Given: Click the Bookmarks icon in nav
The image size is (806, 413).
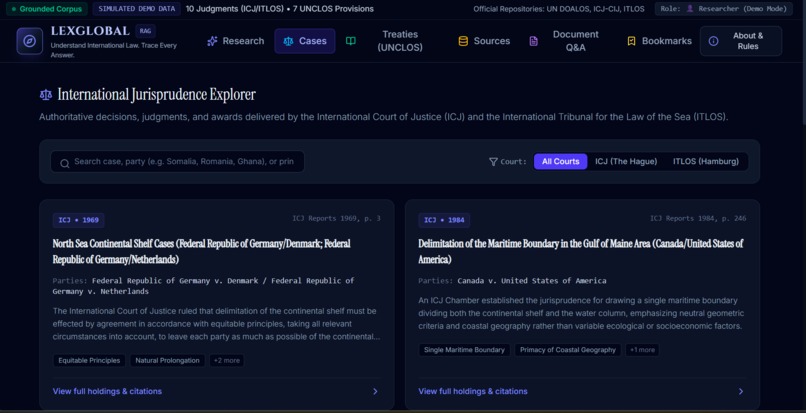Looking at the screenshot, I should point(631,41).
